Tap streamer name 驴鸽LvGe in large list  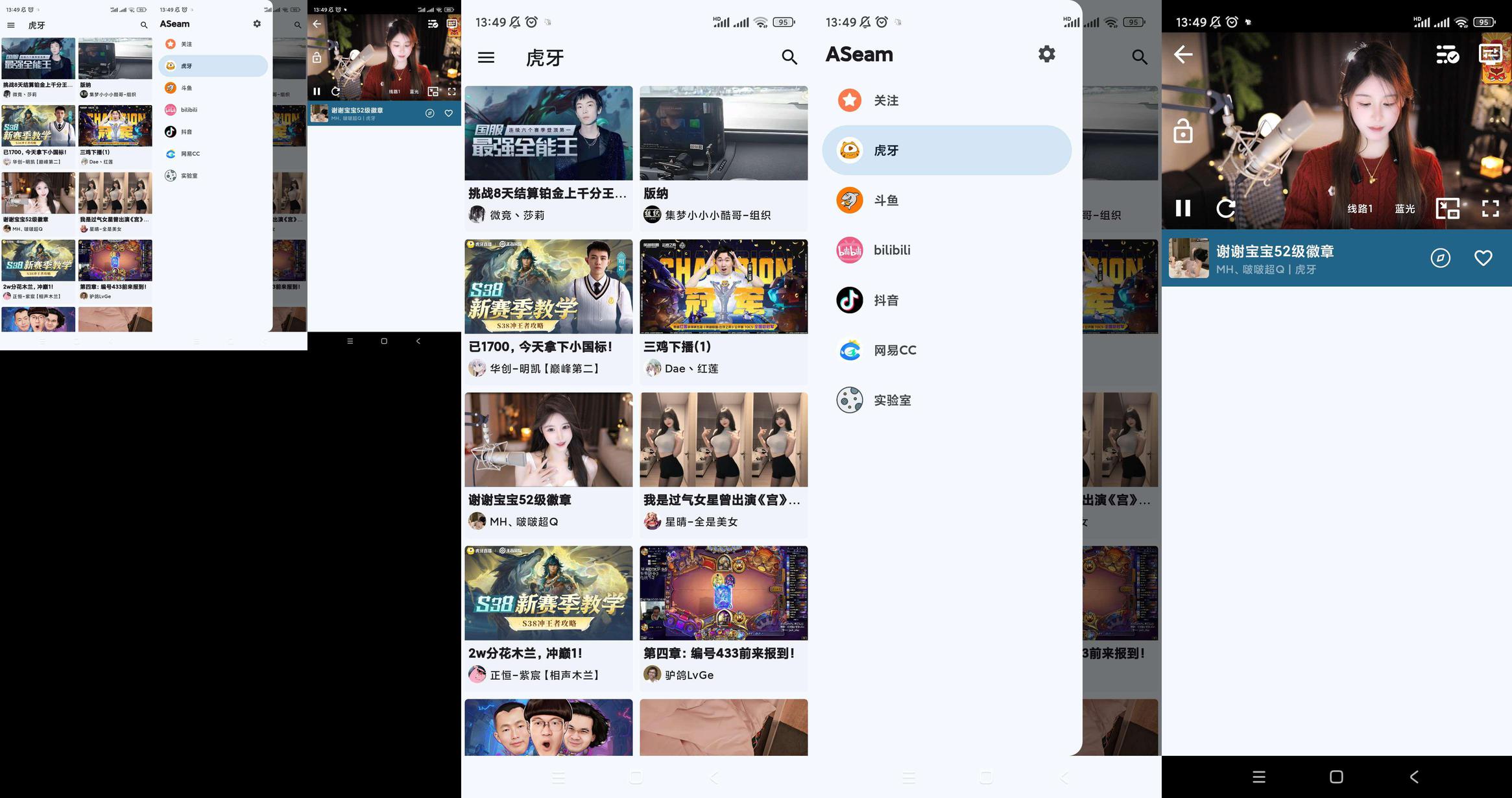click(x=689, y=675)
